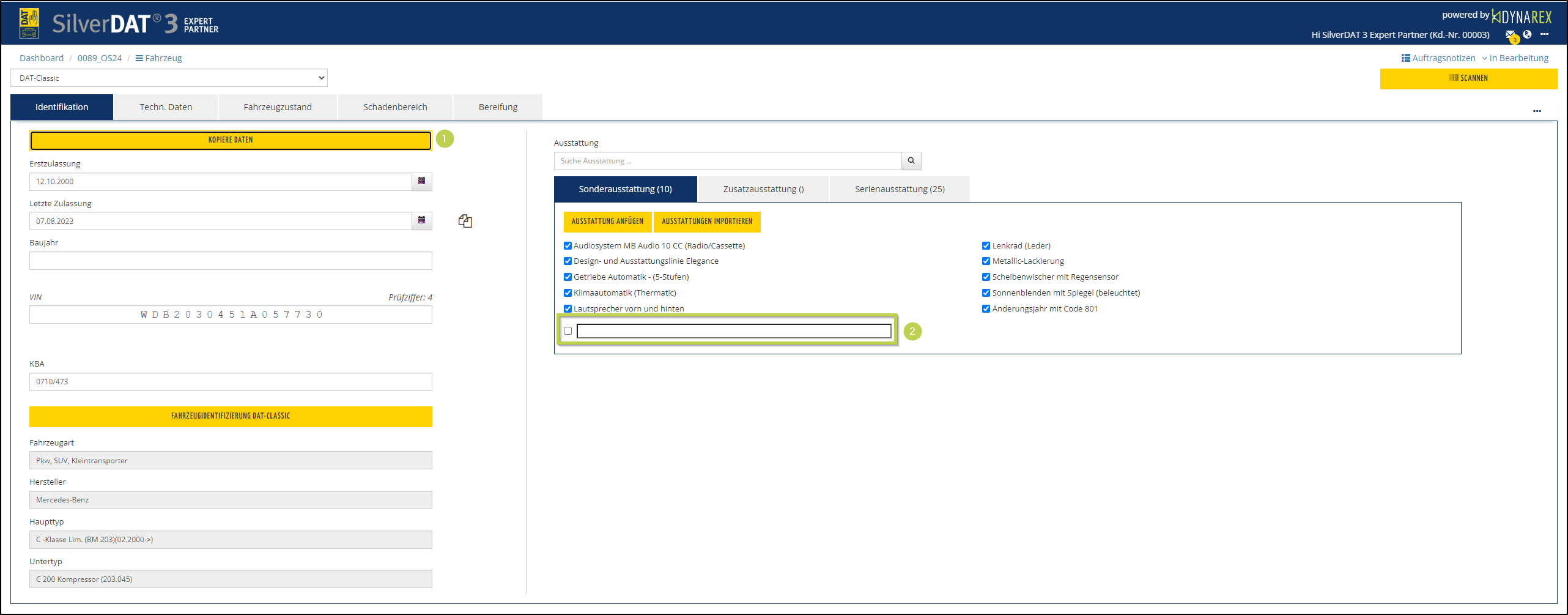This screenshot has height=615, width=1568.
Task: Open the Serienausstattung (25) tab
Action: pyautogui.click(x=899, y=189)
